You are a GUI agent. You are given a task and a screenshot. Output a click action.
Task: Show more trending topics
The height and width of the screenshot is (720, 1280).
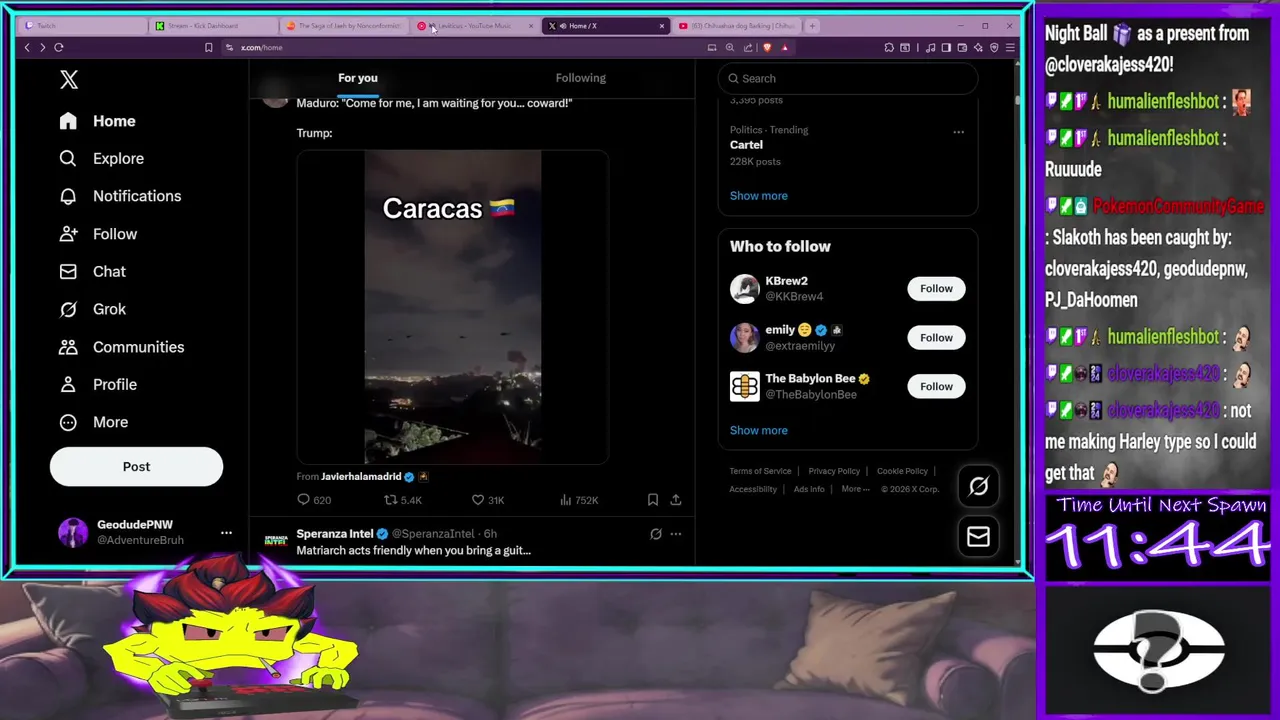coord(758,196)
